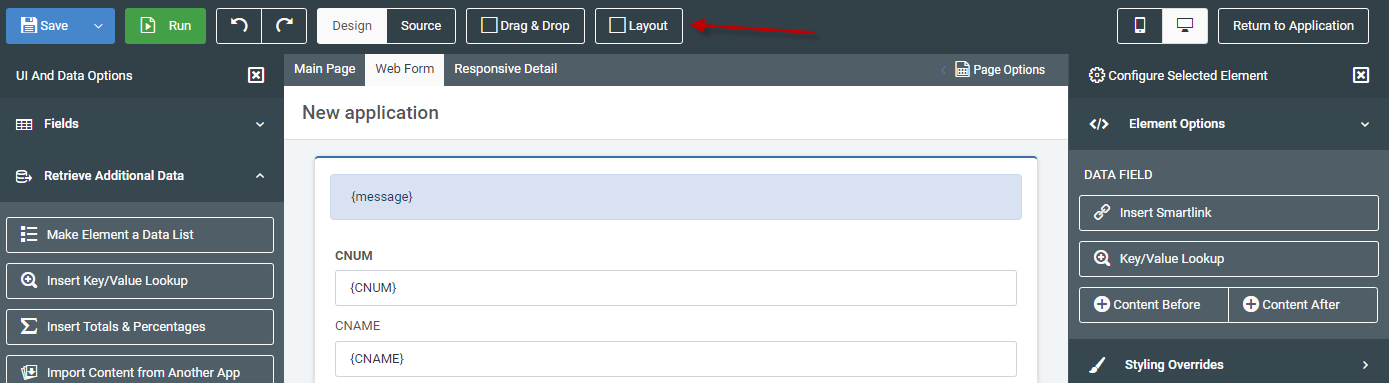1389x383 pixels.
Task: Switch to desktop monitor preview icon
Action: click(x=1185, y=26)
